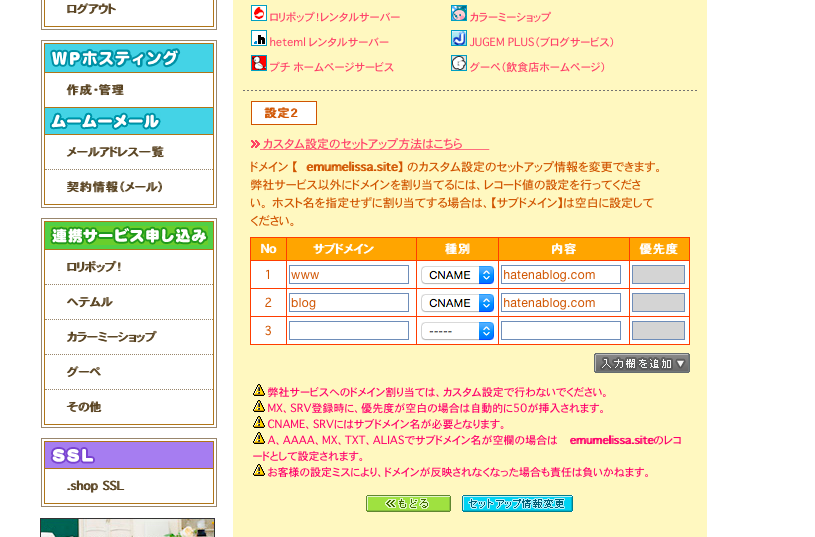Image resolution: width=815 pixels, height=537 pixels.
Task: Focus the subdomain field containing www
Action: click(349, 275)
